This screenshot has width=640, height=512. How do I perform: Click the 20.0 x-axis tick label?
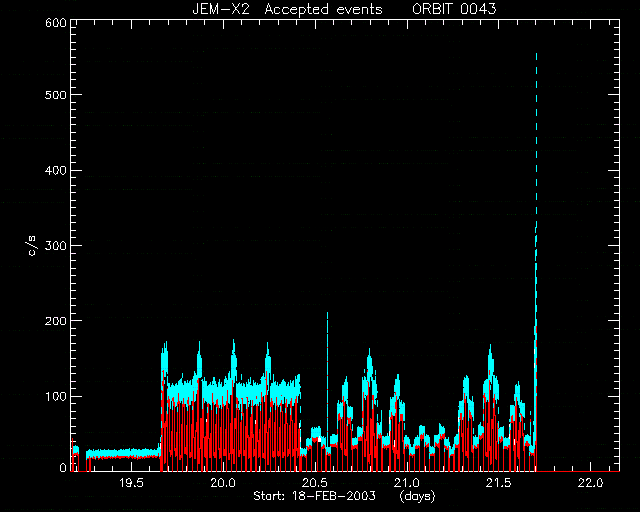click(223, 483)
